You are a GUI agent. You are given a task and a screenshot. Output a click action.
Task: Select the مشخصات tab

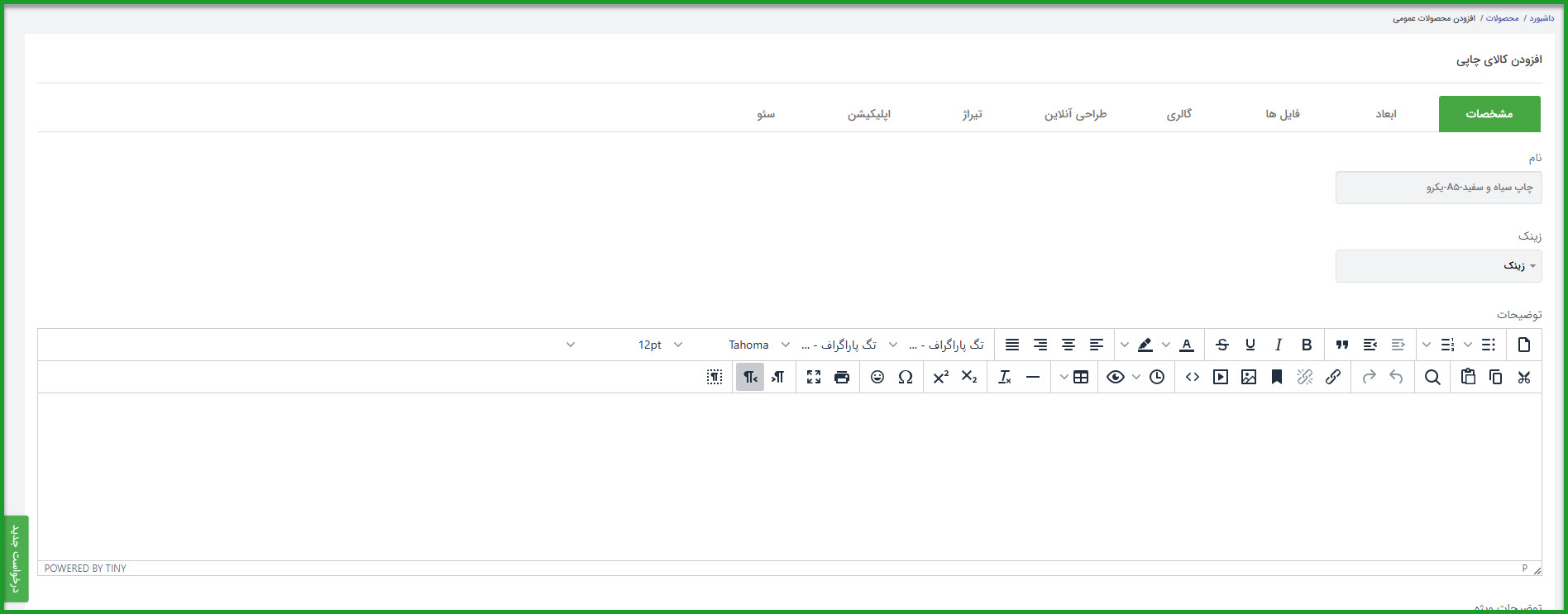[x=1489, y=114]
